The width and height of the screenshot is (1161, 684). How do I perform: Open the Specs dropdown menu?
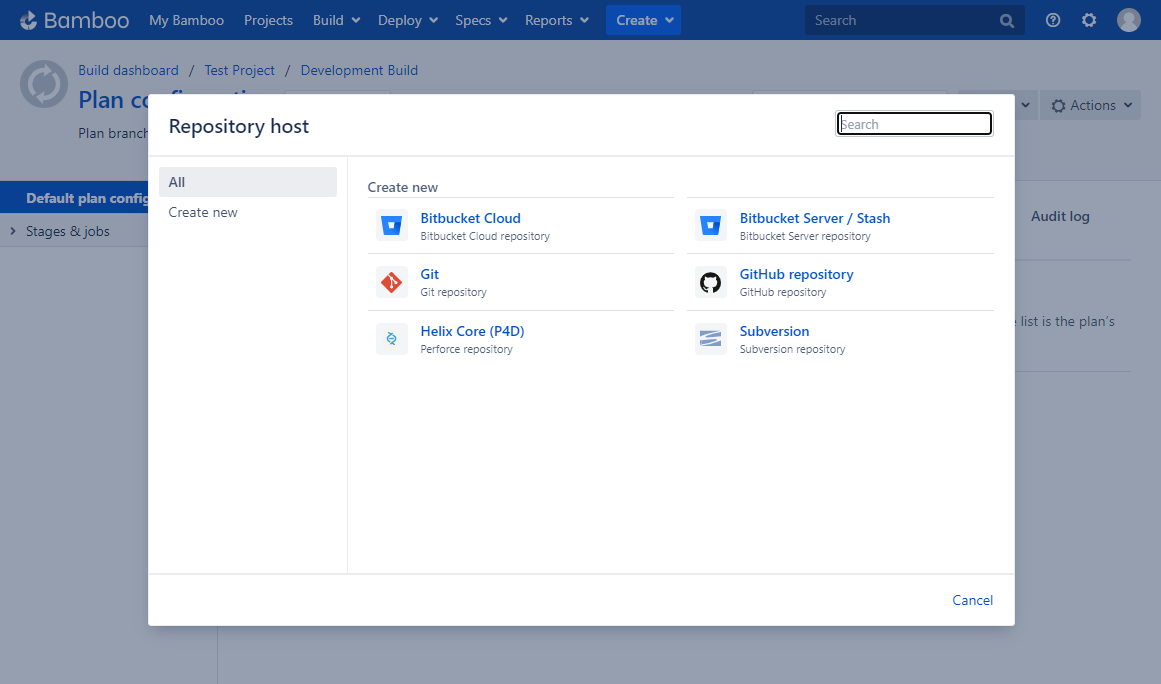tap(481, 20)
